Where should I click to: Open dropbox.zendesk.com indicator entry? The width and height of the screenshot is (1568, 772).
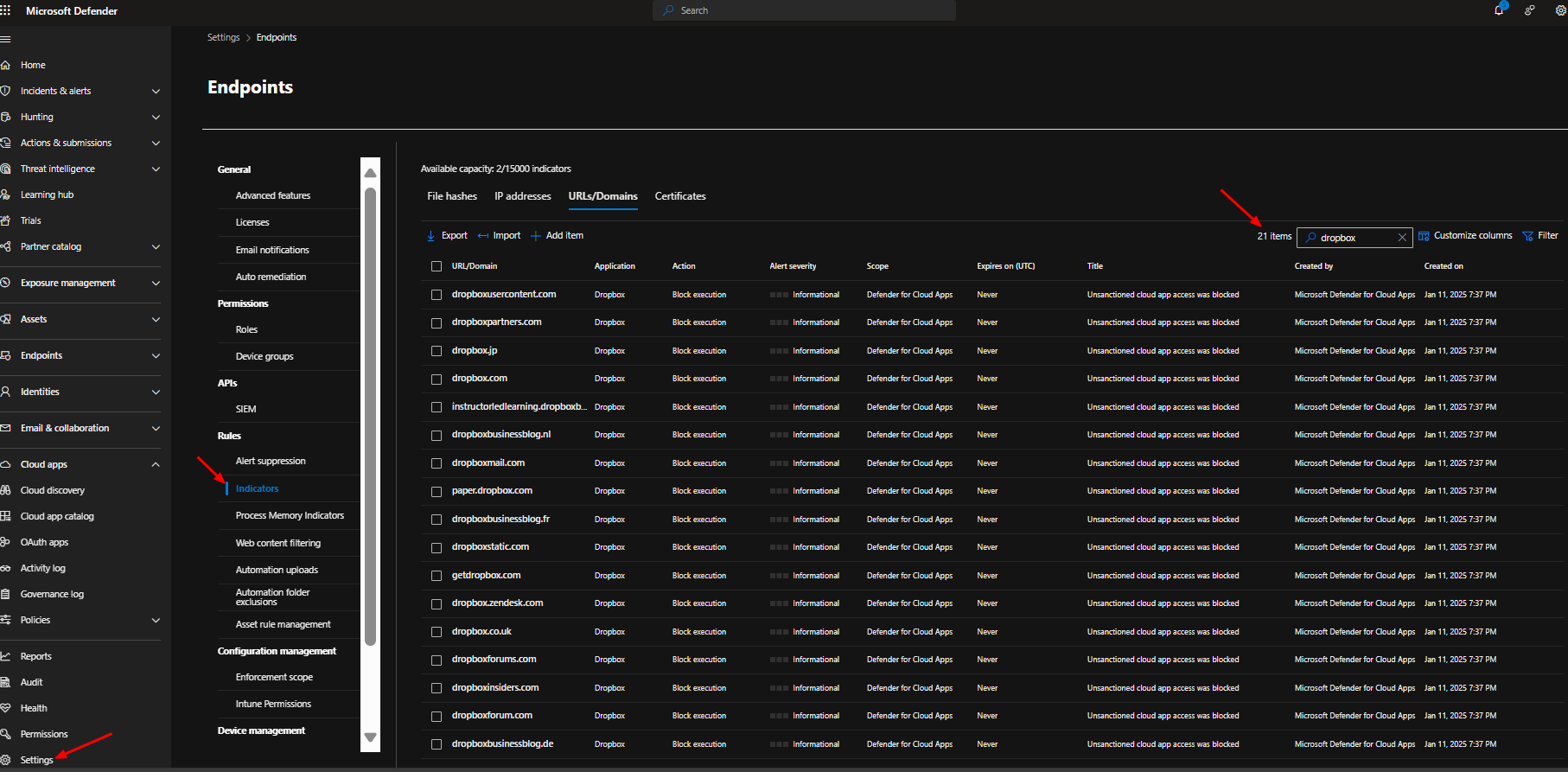[497, 603]
